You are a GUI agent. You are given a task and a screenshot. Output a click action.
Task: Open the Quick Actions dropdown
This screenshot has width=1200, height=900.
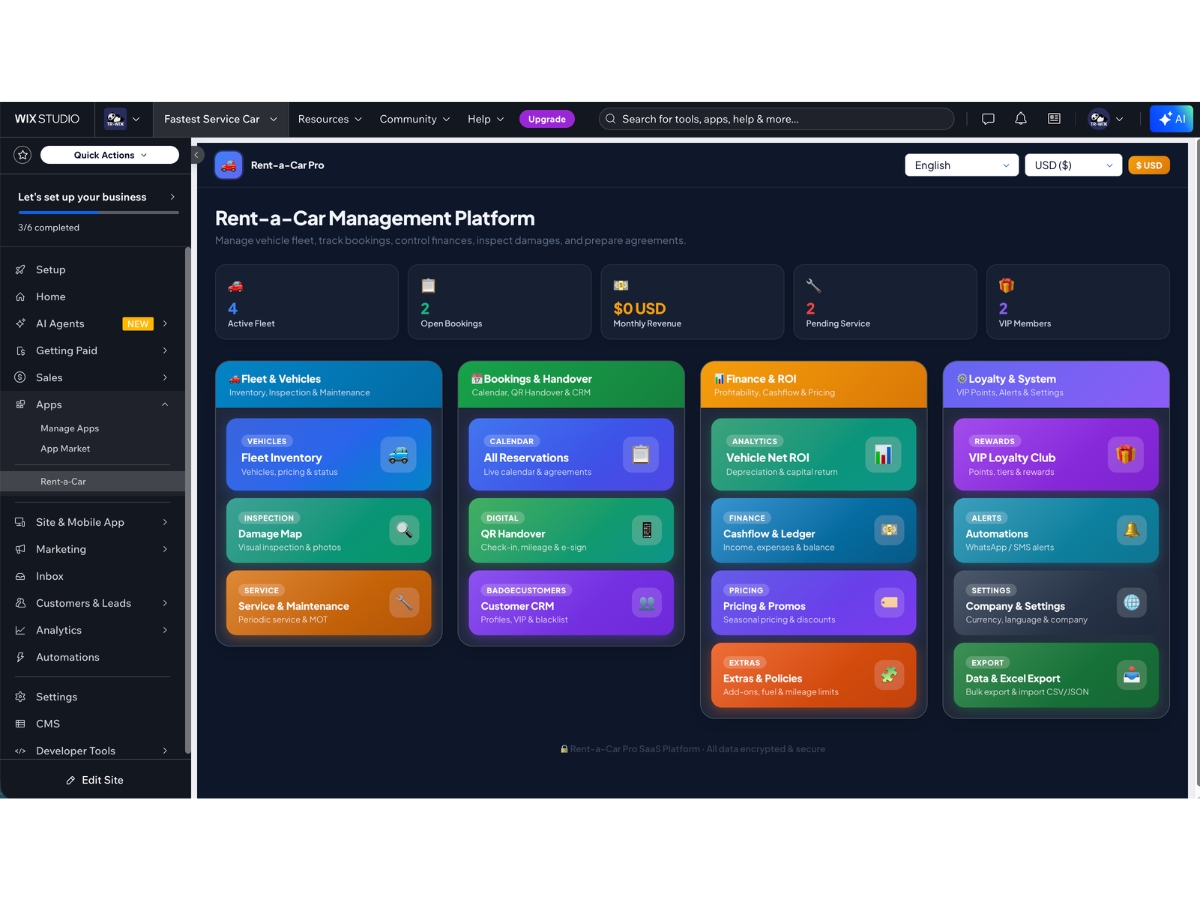(110, 155)
